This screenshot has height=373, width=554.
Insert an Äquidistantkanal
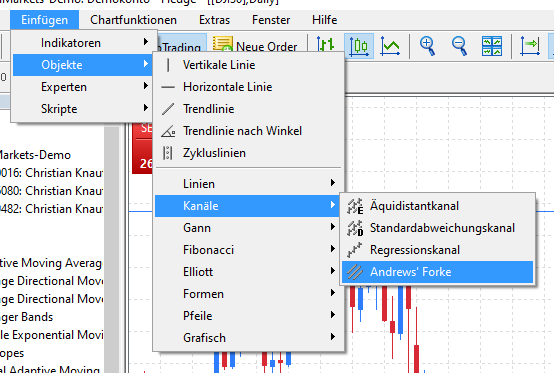(437, 206)
